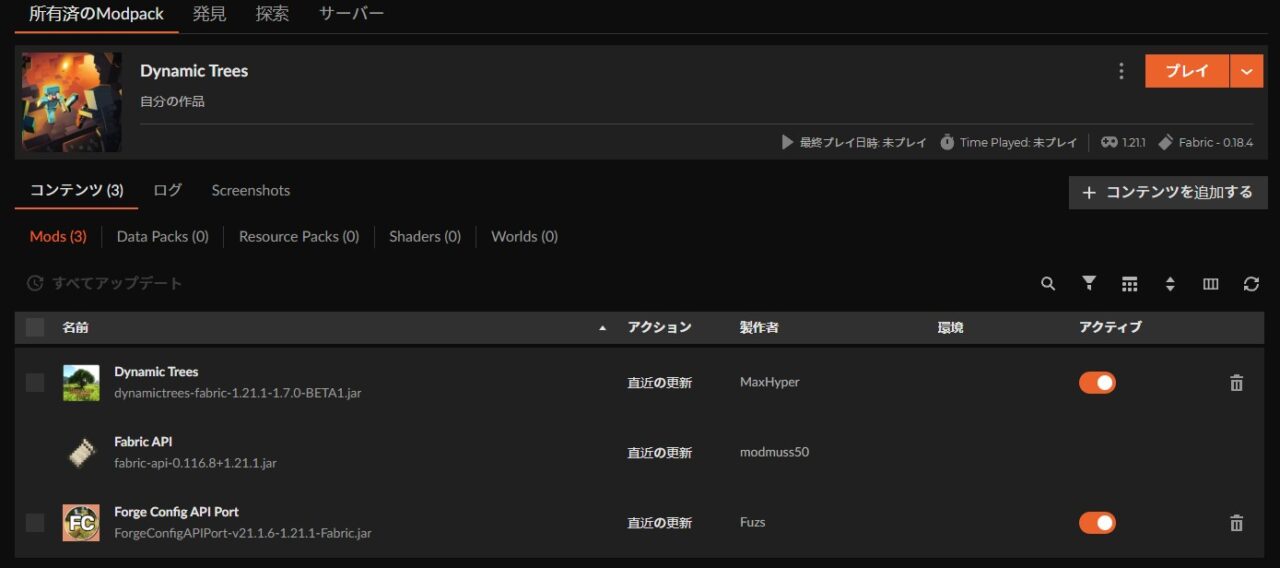Disable the Forge Config API Port toggle
The width and height of the screenshot is (1280, 568).
point(1097,523)
